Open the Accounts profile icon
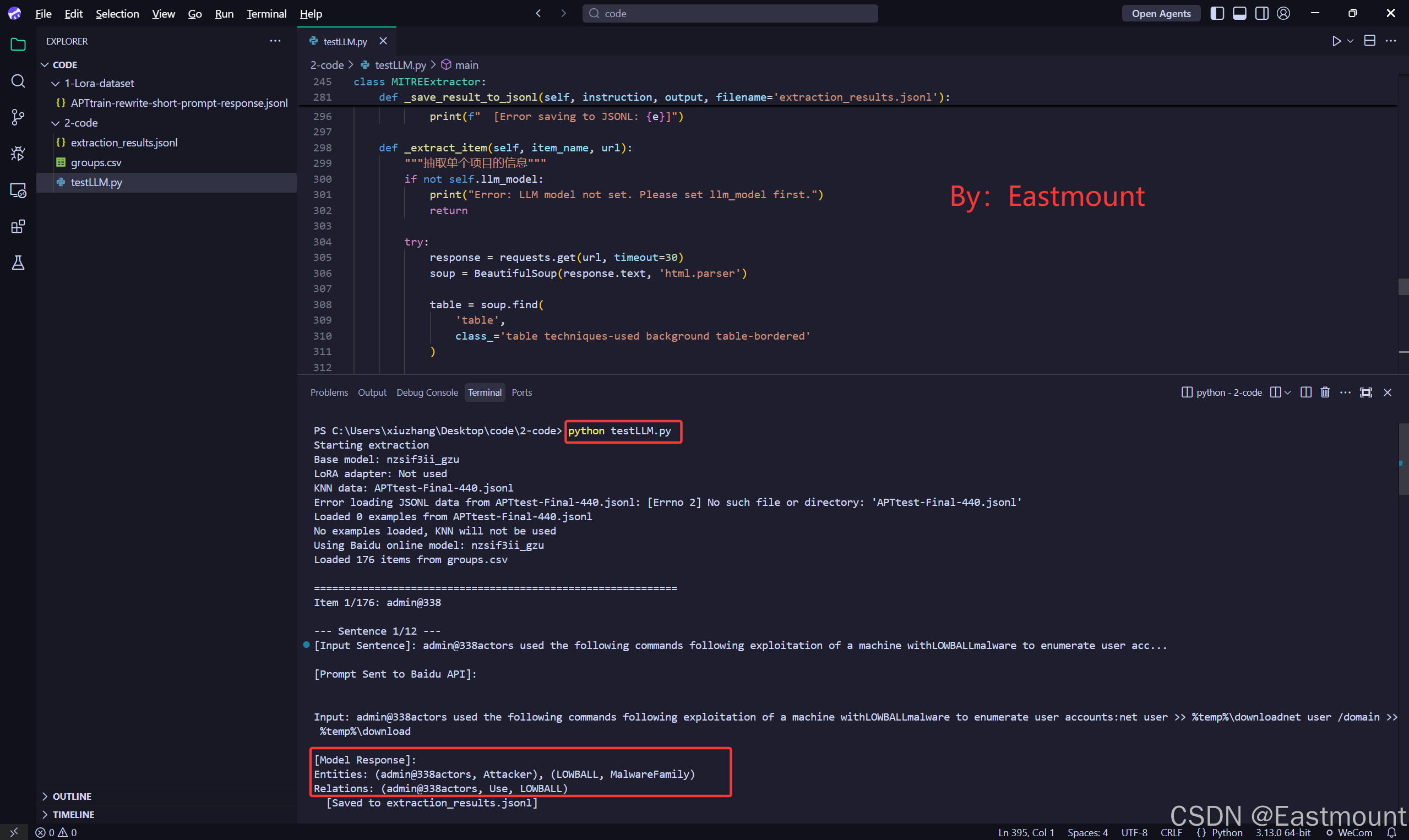 pos(1283,13)
